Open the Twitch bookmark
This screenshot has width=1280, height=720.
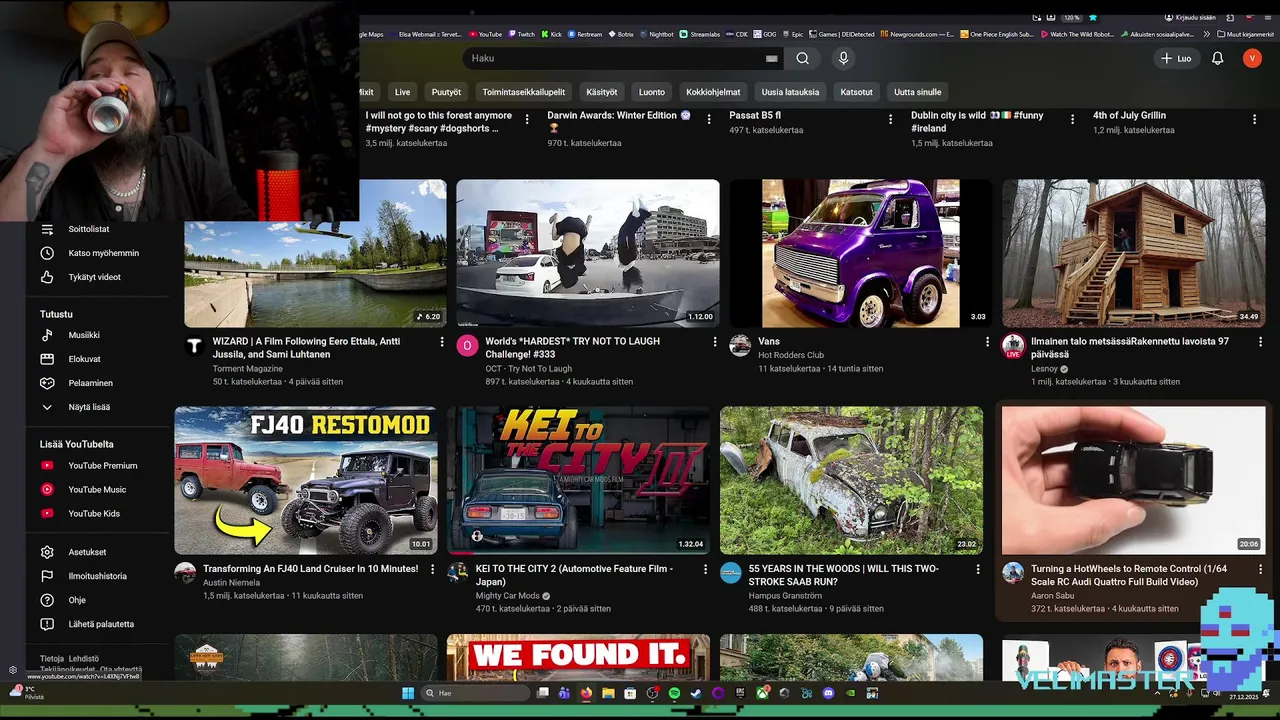(x=521, y=34)
